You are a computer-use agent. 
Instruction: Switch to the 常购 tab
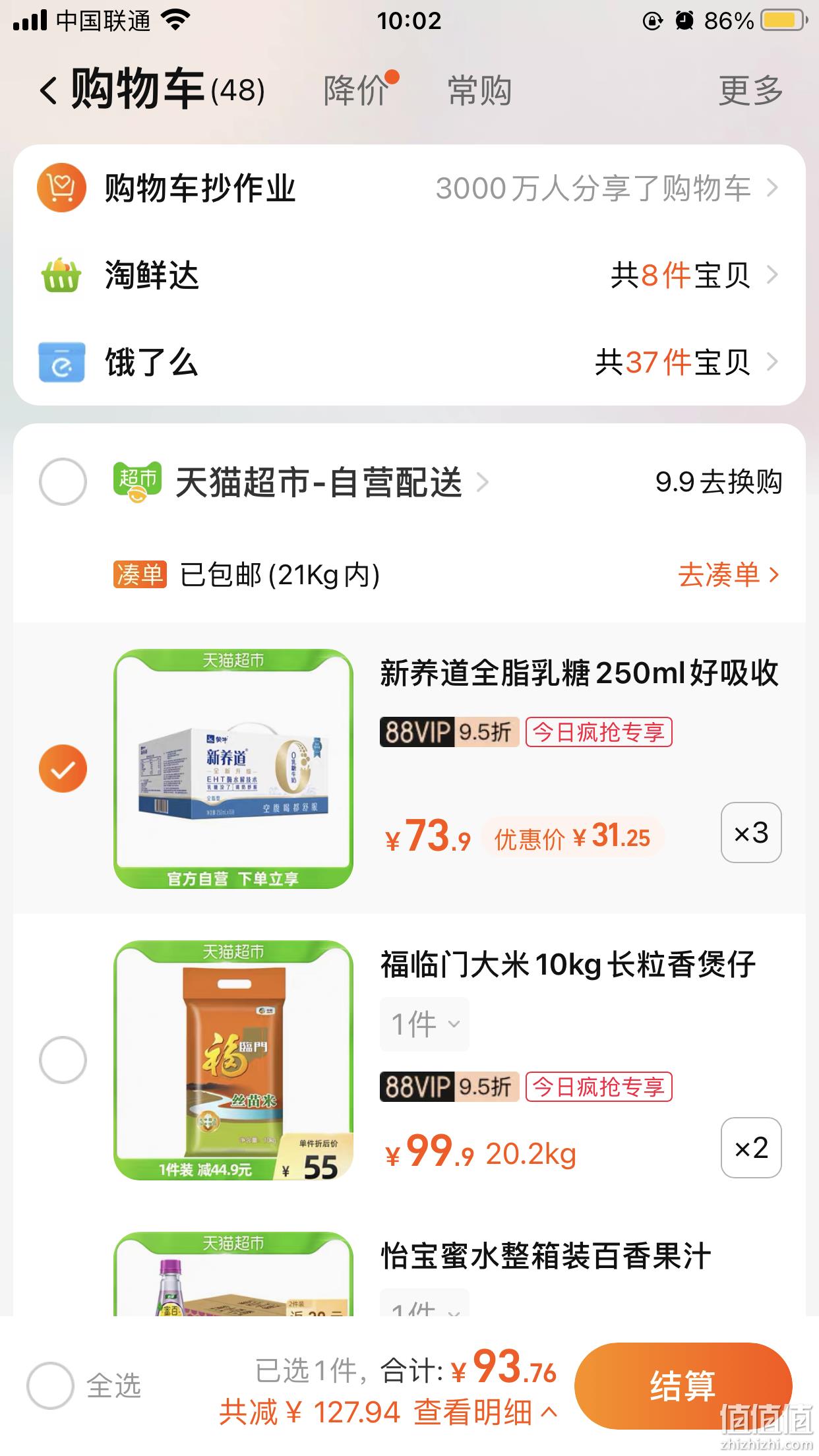pyautogui.click(x=479, y=90)
